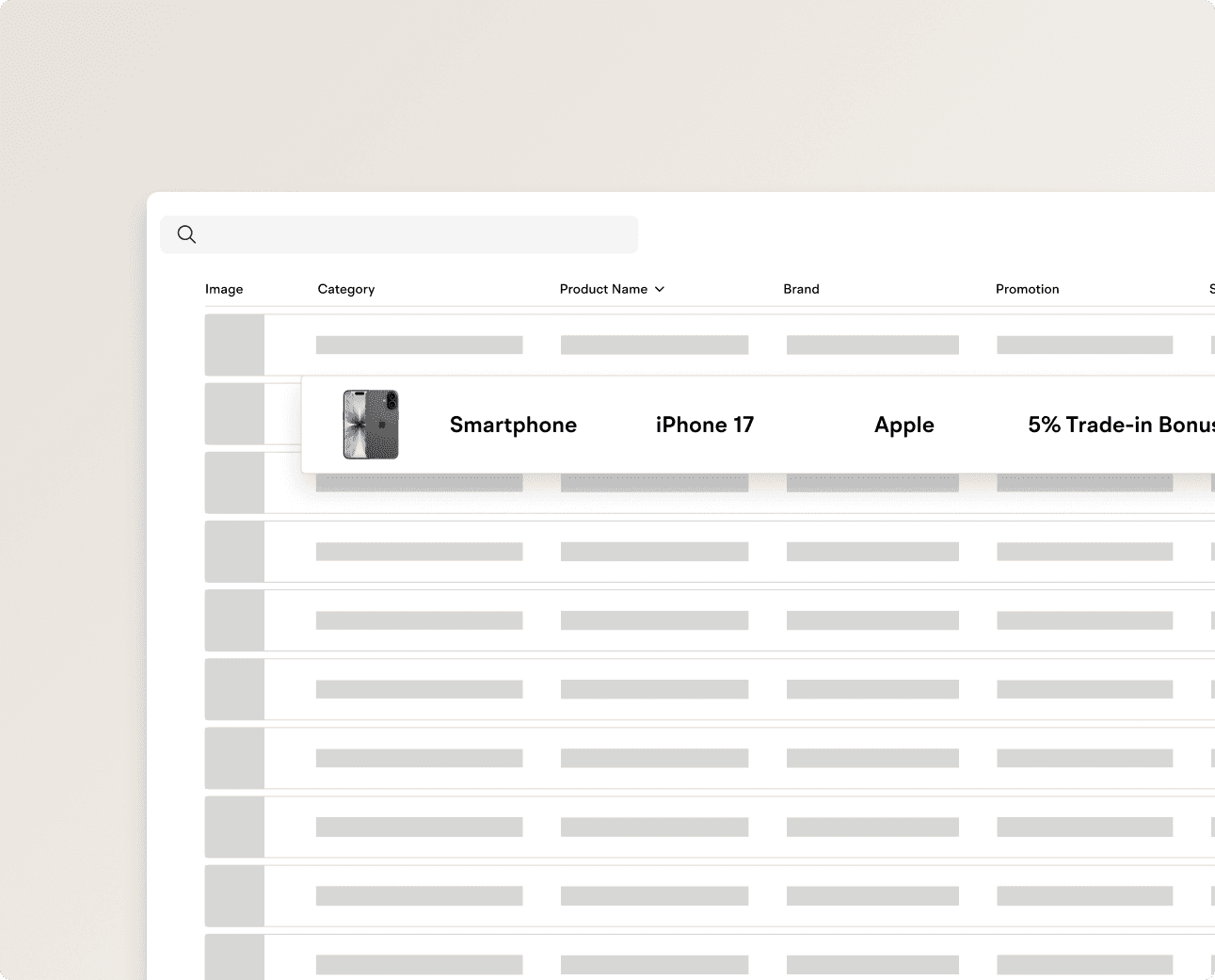
Task: Click the Smartphone category cell
Action: 513,425
